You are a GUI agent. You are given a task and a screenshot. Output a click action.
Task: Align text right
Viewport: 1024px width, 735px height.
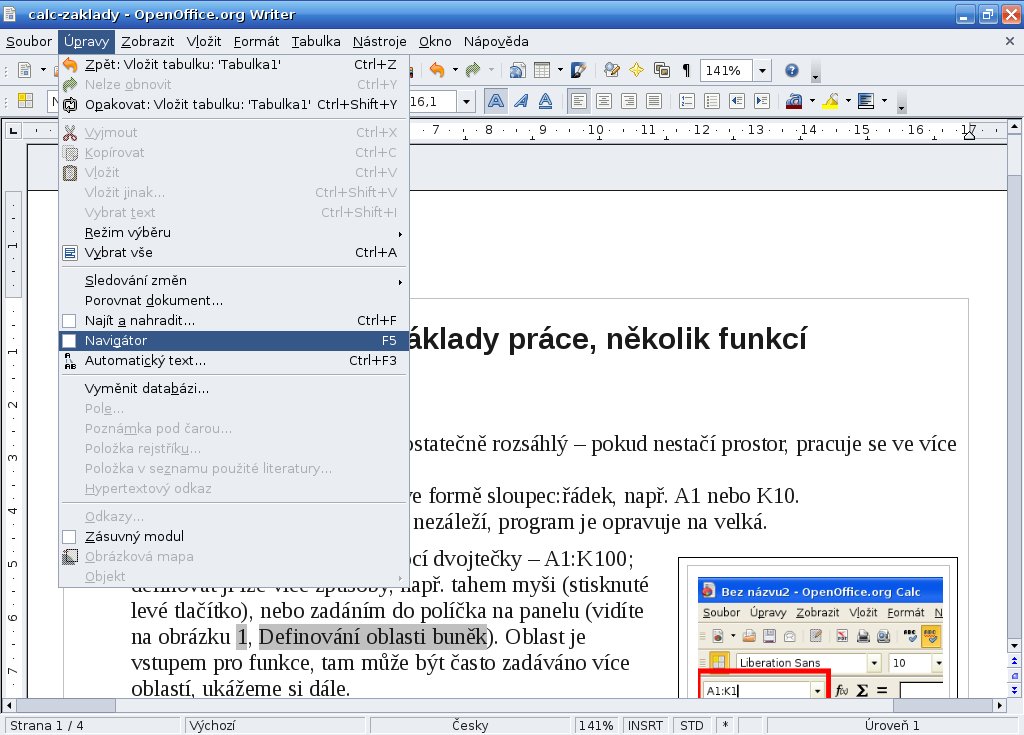tap(628, 101)
